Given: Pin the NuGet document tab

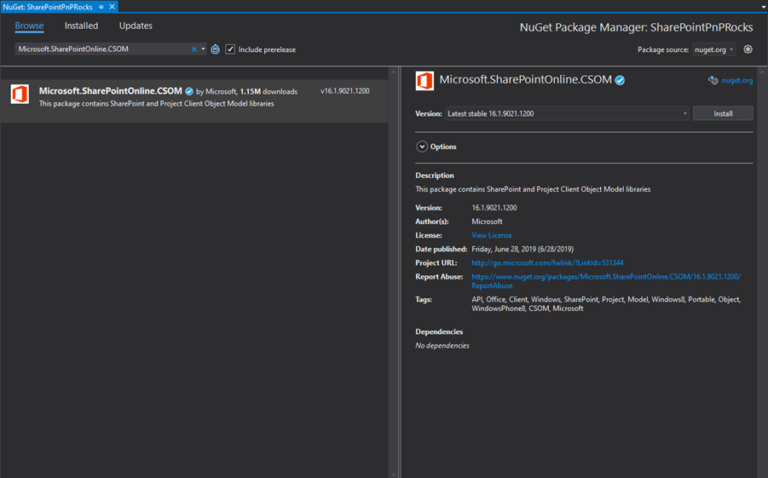Looking at the screenshot, I should (101, 6).
